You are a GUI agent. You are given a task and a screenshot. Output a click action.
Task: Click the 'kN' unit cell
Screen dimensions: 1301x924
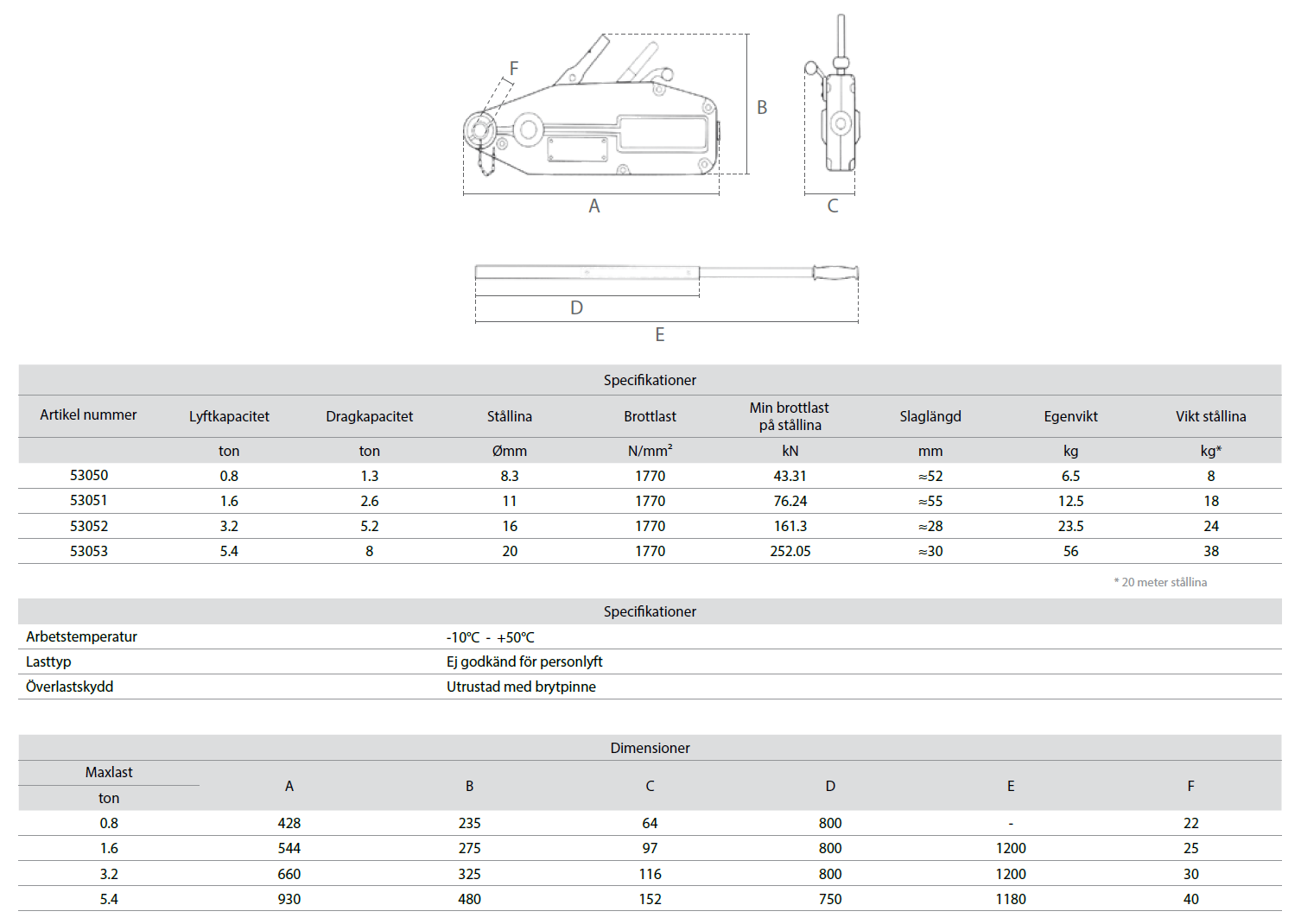[790, 451]
